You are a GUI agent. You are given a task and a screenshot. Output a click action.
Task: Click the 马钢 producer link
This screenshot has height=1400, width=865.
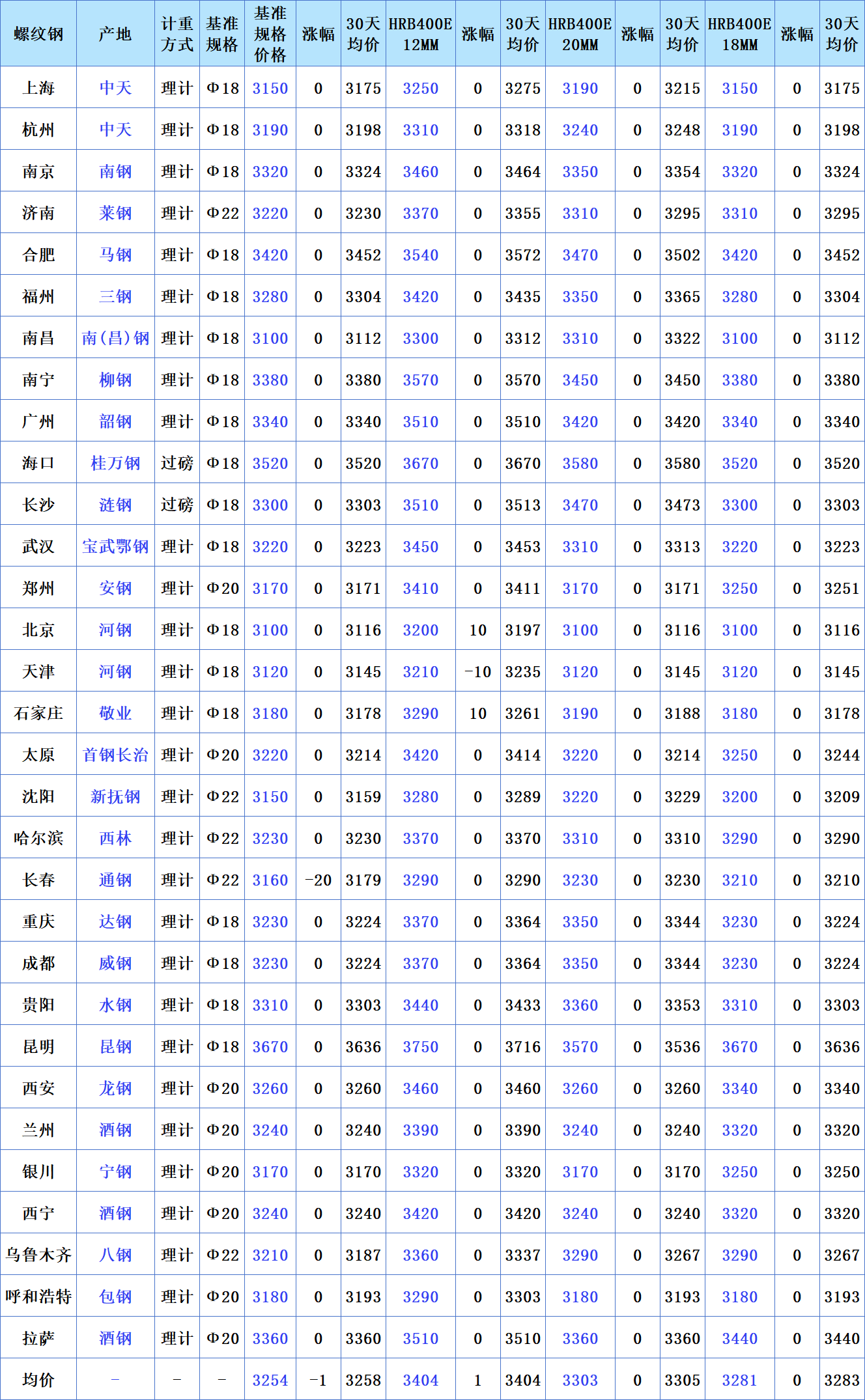[x=115, y=255]
